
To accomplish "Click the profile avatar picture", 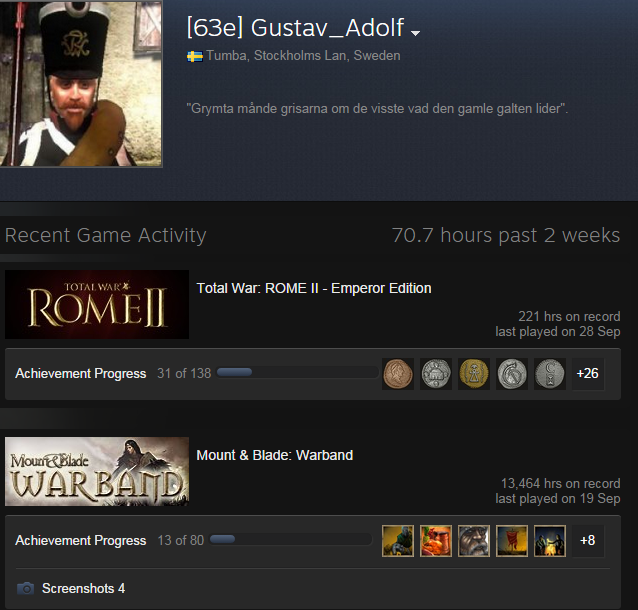I will point(81,83).
